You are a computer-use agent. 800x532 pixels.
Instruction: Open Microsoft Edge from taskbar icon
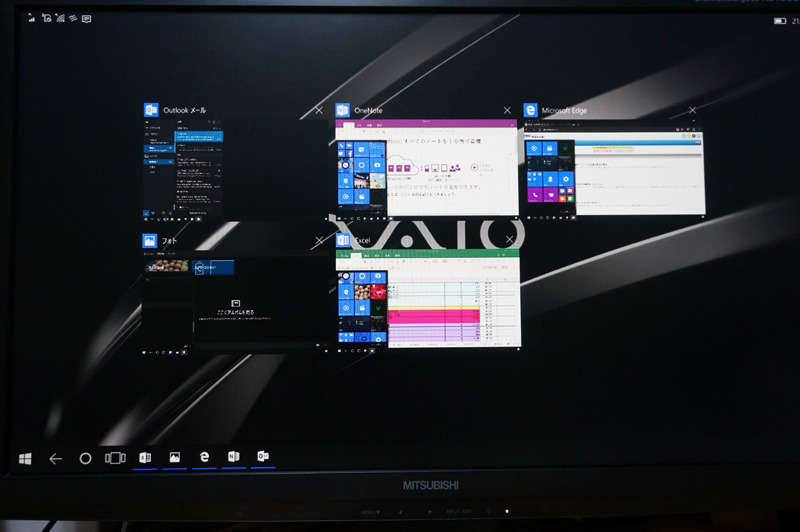pyautogui.click(x=204, y=457)
